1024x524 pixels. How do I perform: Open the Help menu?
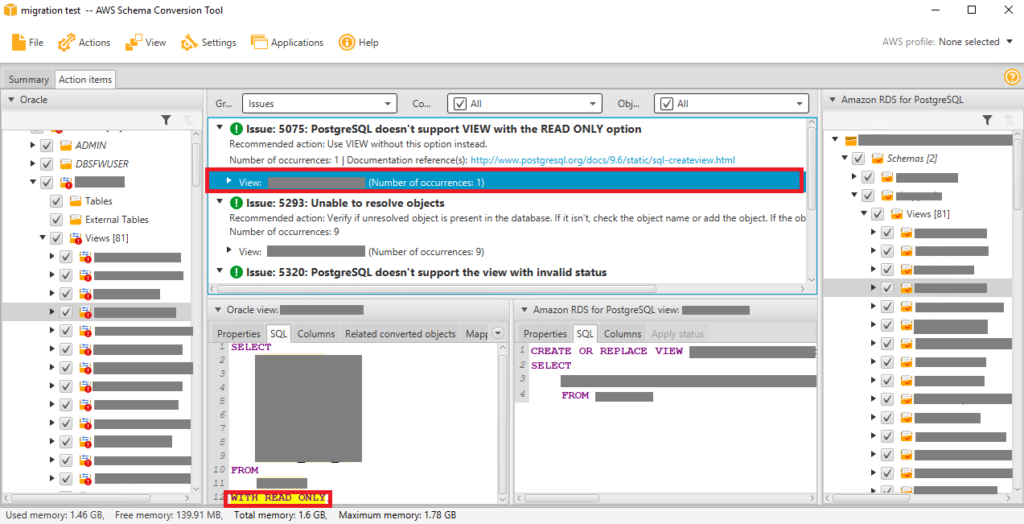pyautogui.click(x=359, y=42)
